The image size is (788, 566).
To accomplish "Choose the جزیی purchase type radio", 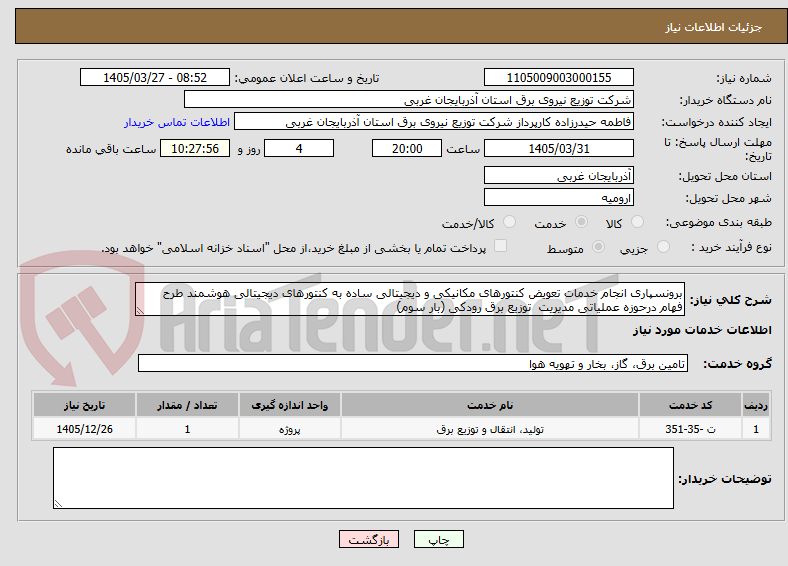I will 663,246.
